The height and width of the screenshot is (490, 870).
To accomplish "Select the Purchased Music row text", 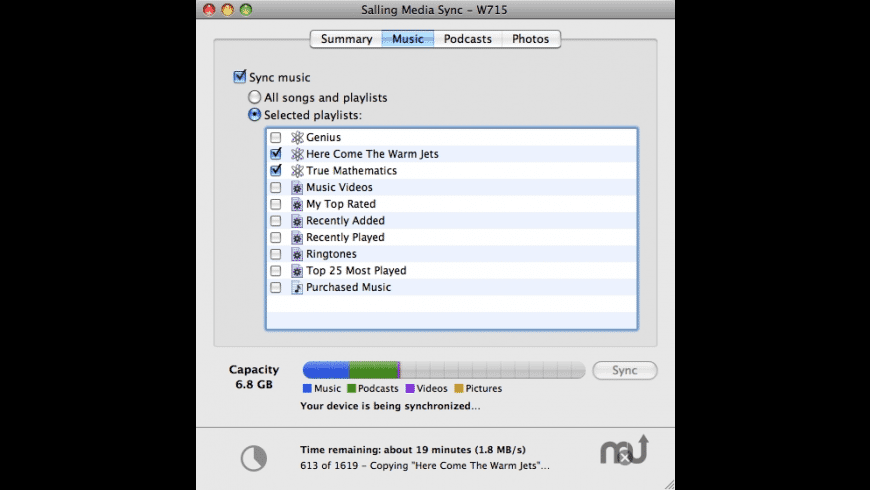I will (x=349, y=287).
